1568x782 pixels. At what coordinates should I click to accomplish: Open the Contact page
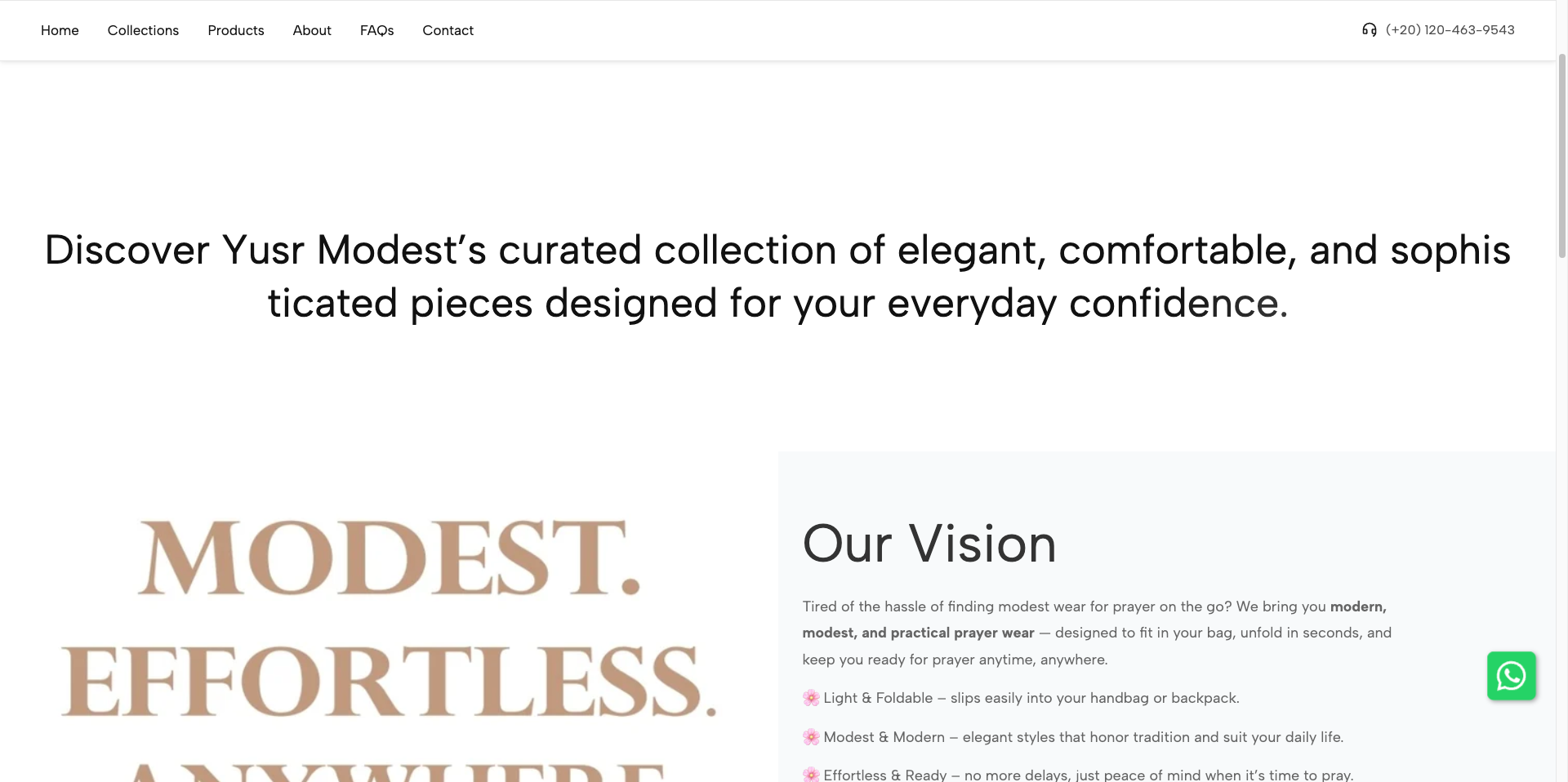[x=448, y=30]
